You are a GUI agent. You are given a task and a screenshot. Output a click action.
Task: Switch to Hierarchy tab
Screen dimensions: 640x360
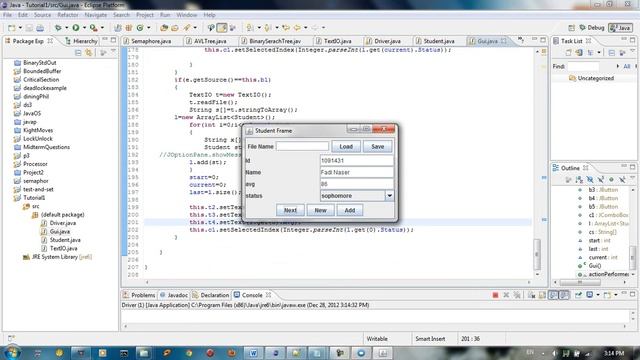coord(81,41)
